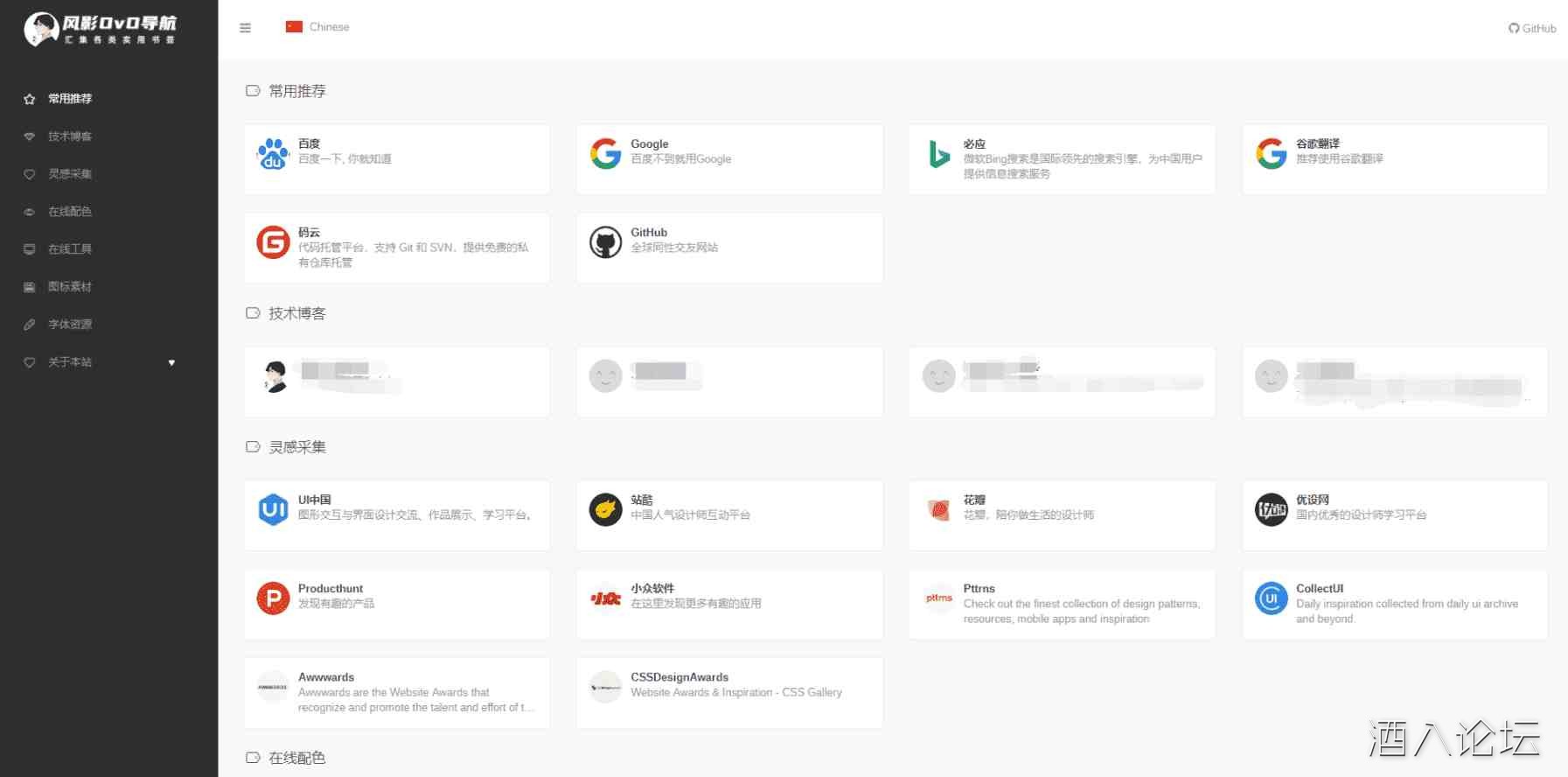Viewport: 1568px width, 777px height.
Task: Click the China flag icon
Action: click(294, 27)
